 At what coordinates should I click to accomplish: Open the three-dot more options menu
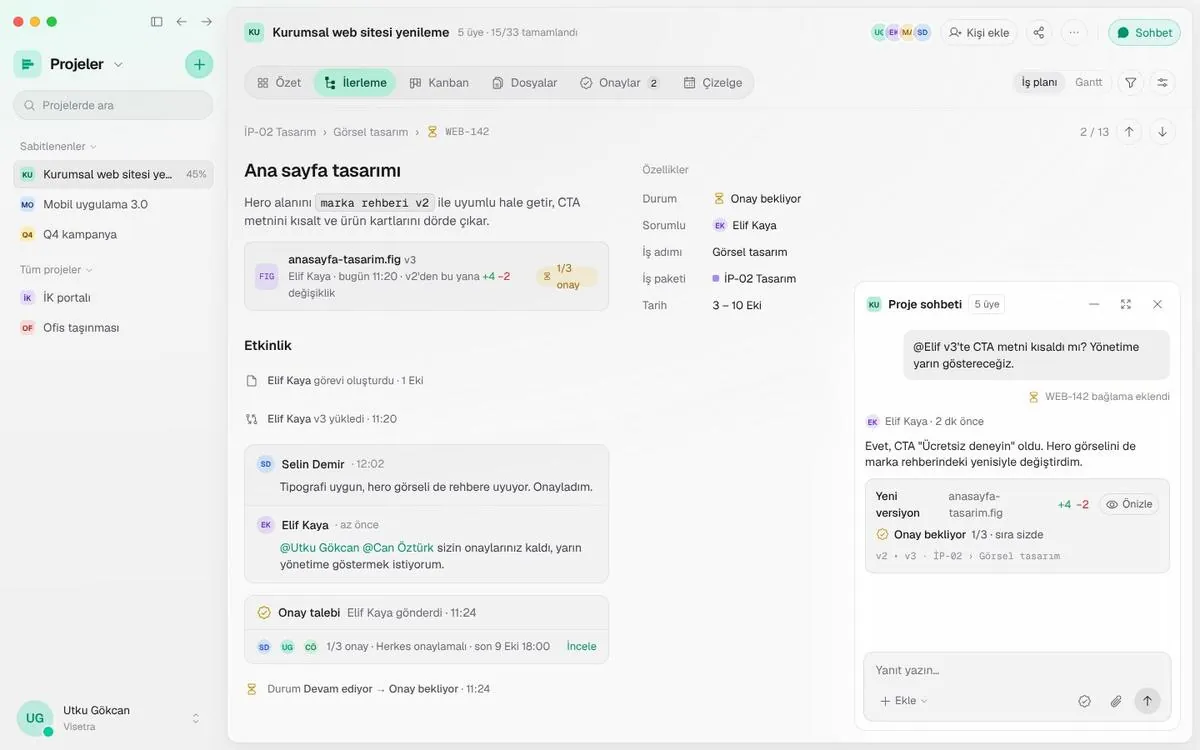coord(1074,33)
